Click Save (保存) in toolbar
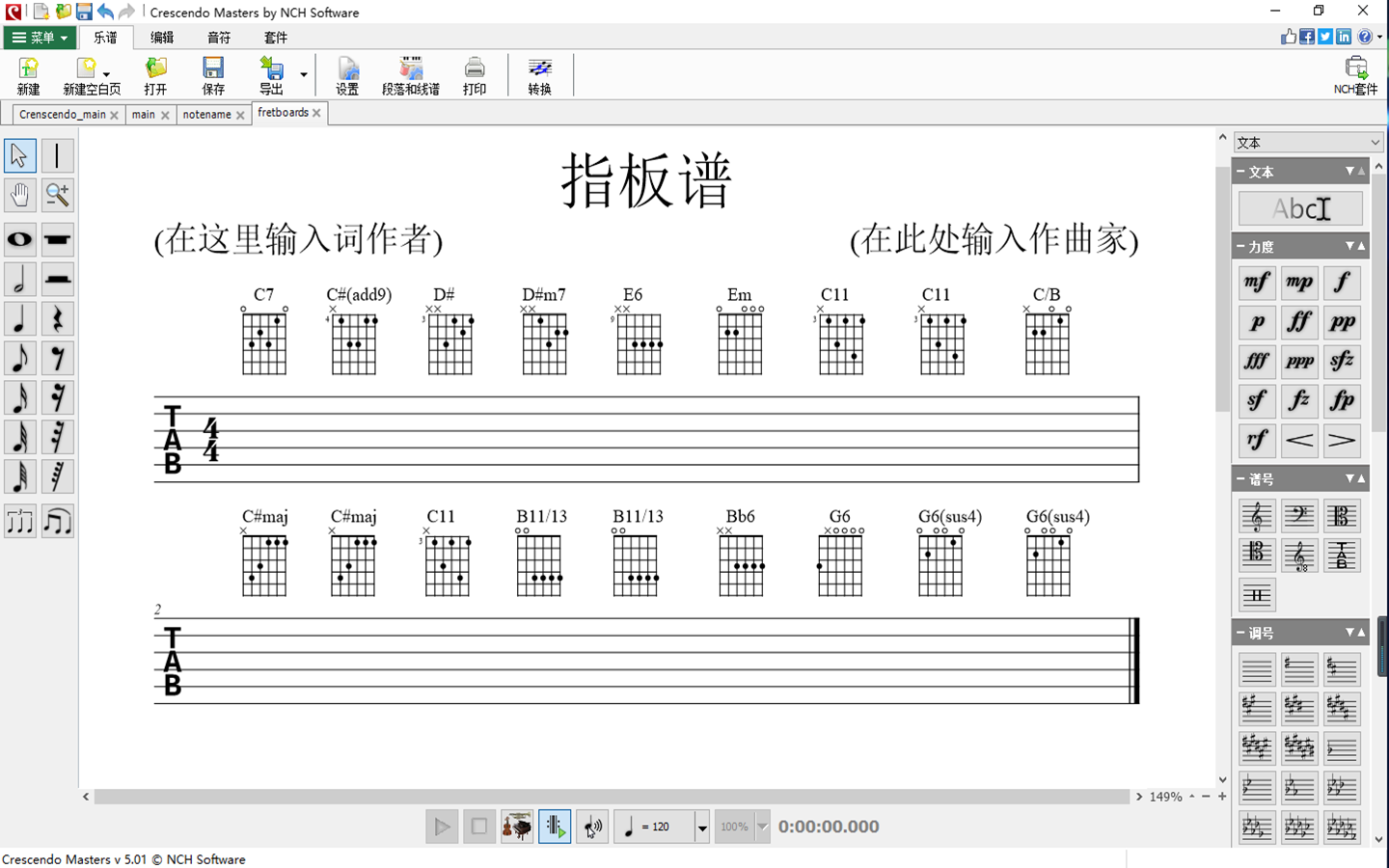The image size is (1389, 868). pyautogui.click(x=213, y=75)
